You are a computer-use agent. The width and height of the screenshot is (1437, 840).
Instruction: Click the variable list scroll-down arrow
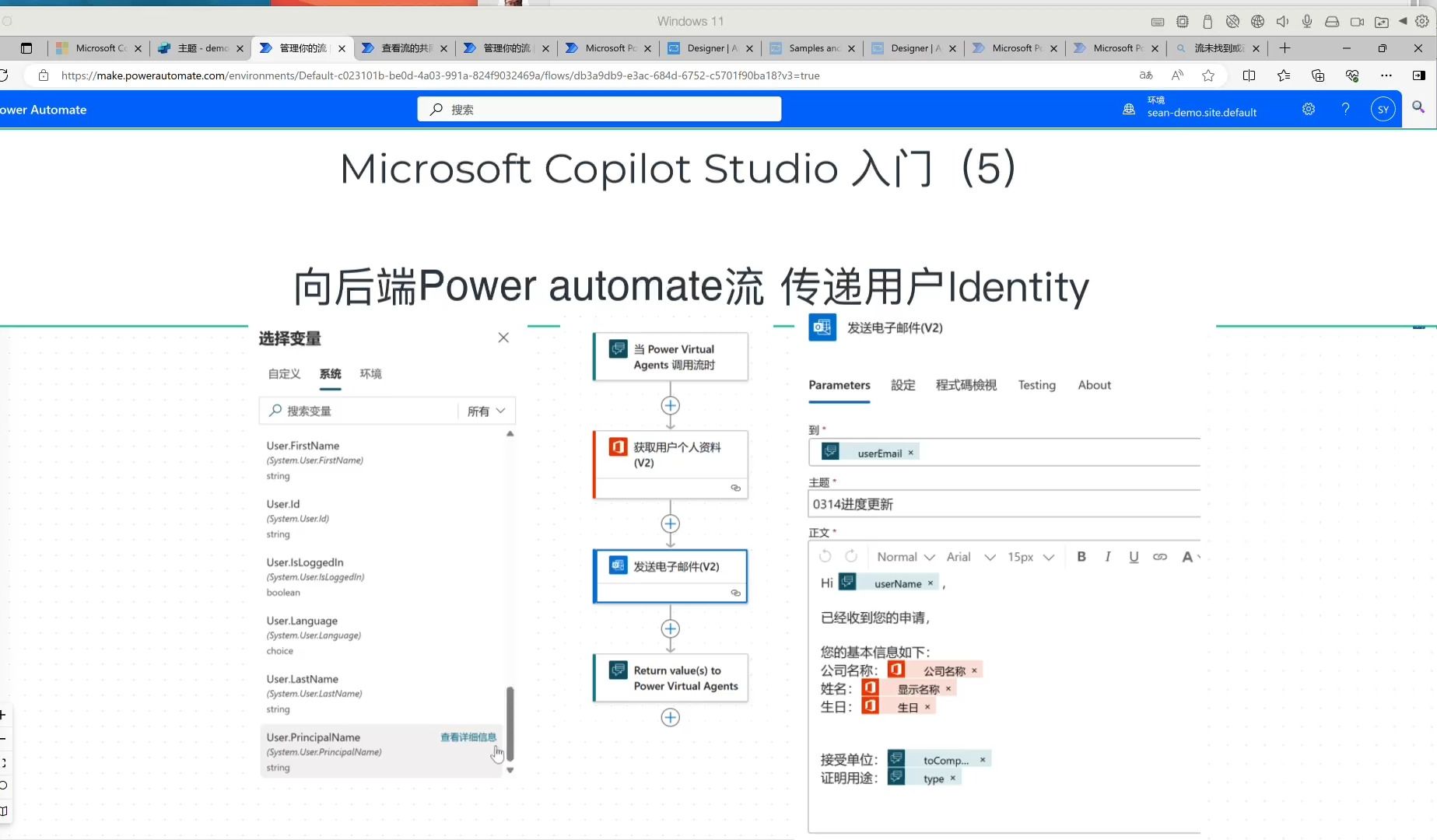510,770
